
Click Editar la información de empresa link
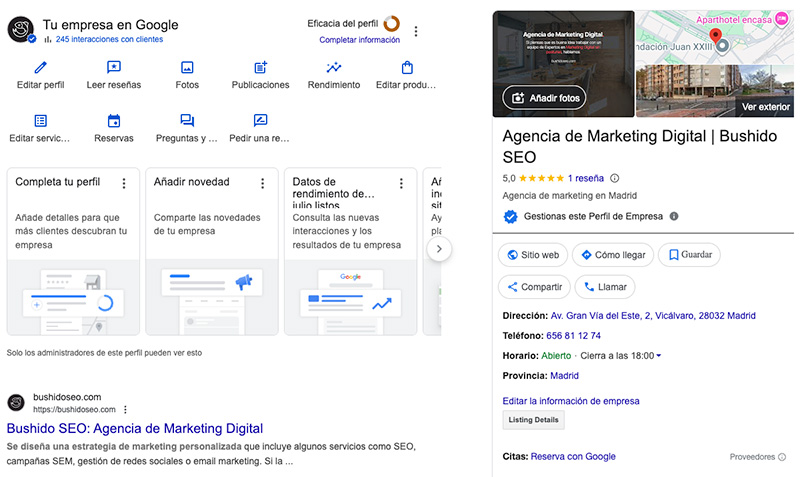[x=571, y=401]
